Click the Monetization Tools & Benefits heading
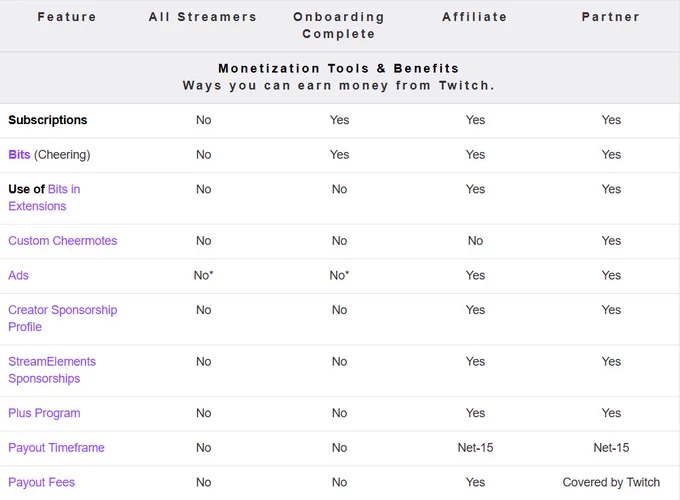The image size is (680, 500). click(339, 69)
